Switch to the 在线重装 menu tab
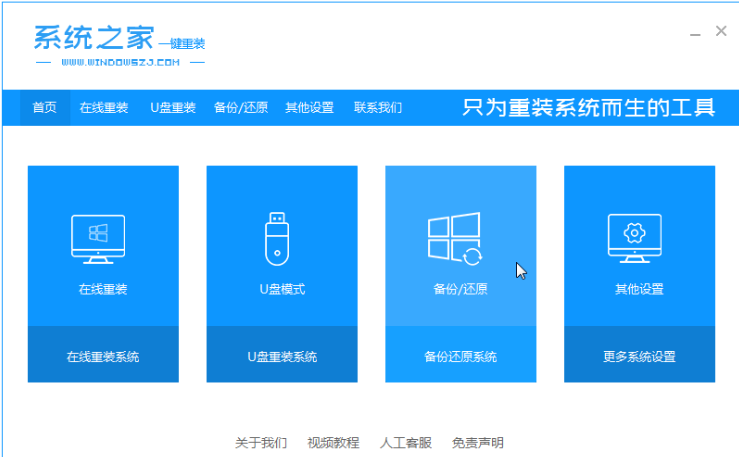Viewport: 739px width, 457px height. coord(104,108)
